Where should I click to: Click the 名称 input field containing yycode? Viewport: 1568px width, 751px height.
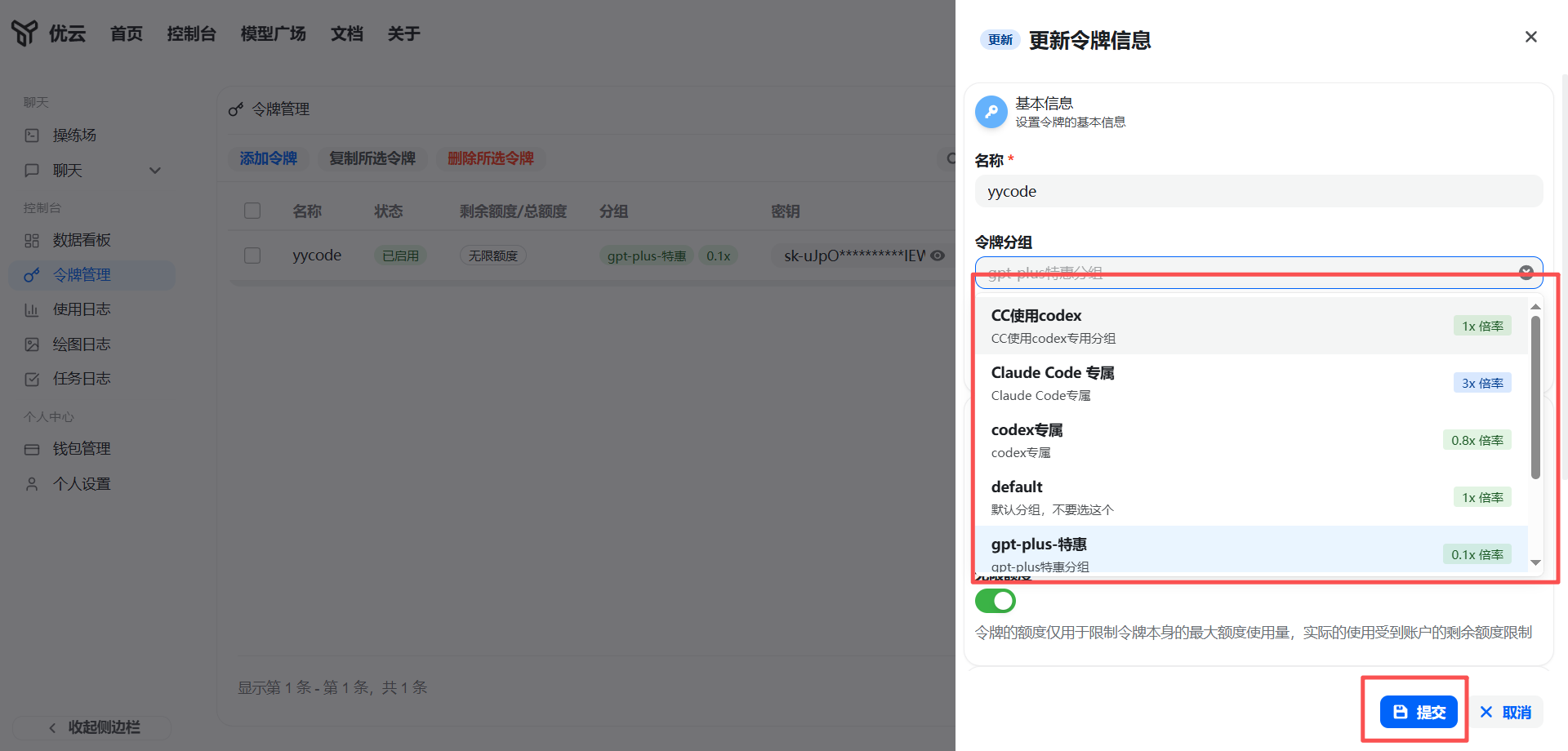(x=1258, y=191)
